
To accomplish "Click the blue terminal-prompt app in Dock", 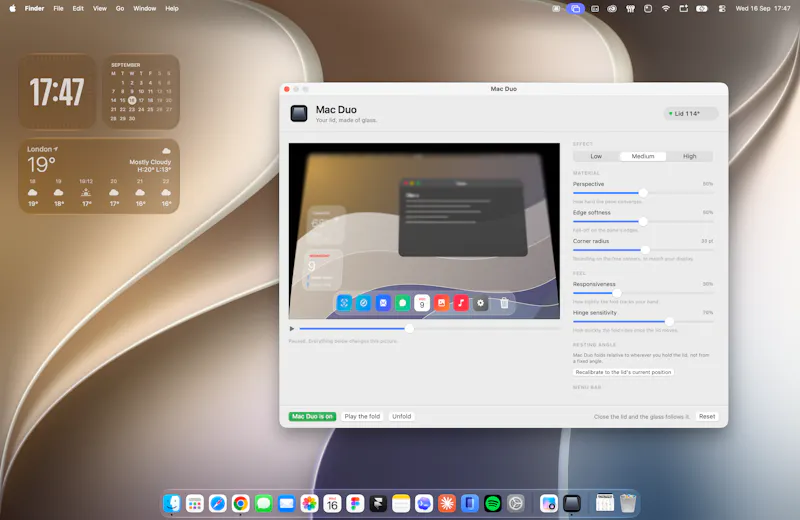I will tap(424, 504).
